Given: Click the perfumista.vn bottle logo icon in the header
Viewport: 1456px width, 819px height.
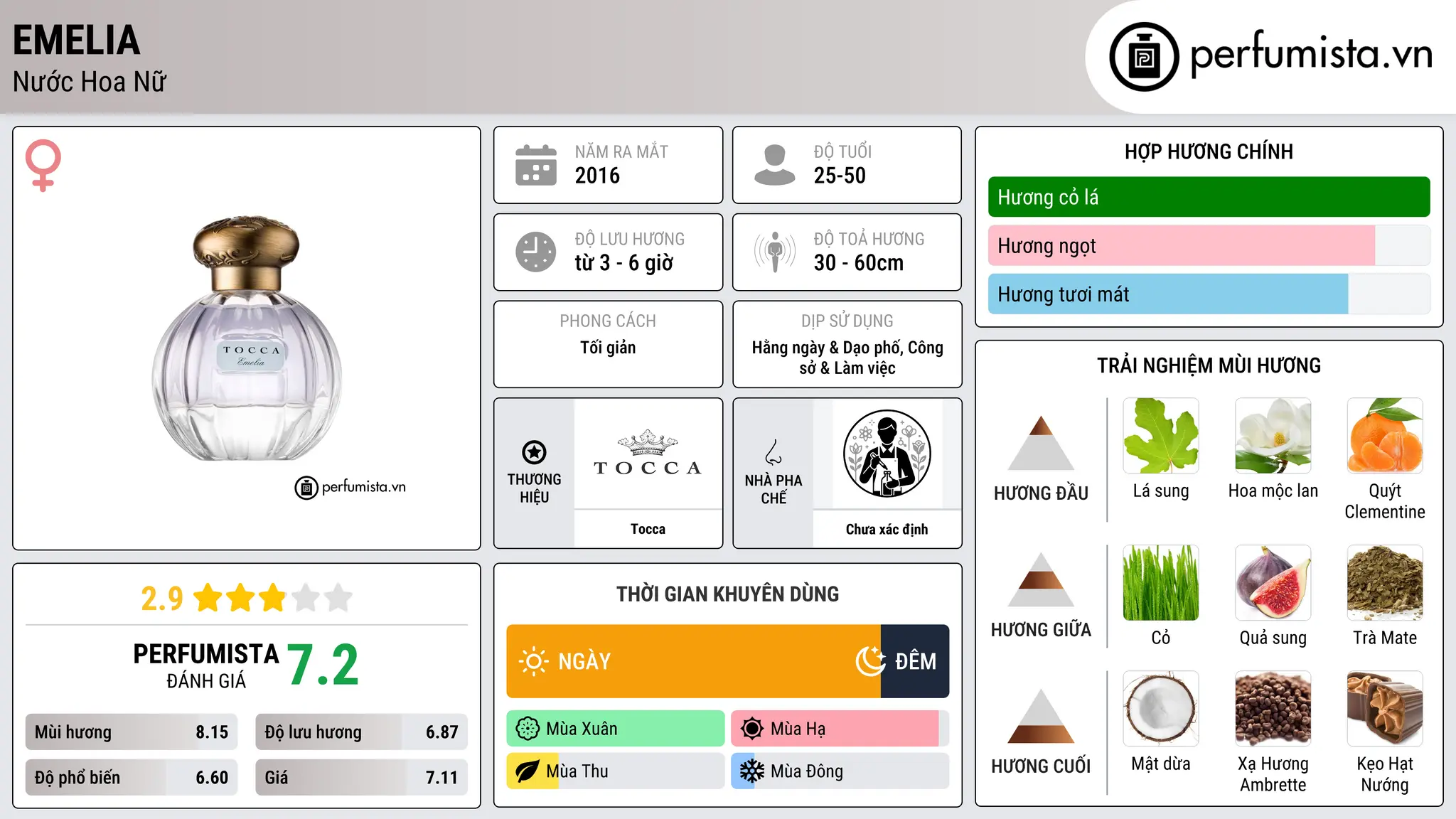Looking at the screenshot, I should point(1144,57).
